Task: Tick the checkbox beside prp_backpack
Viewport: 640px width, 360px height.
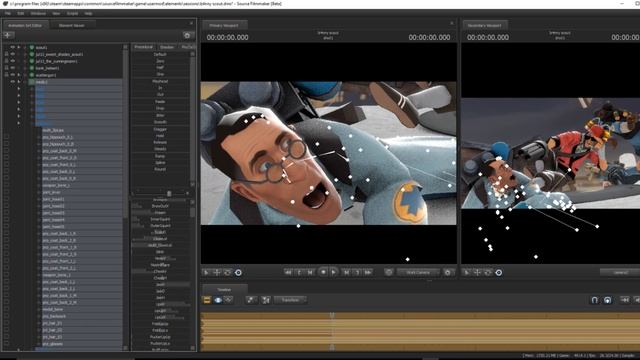Action: [x=6, y=316]
